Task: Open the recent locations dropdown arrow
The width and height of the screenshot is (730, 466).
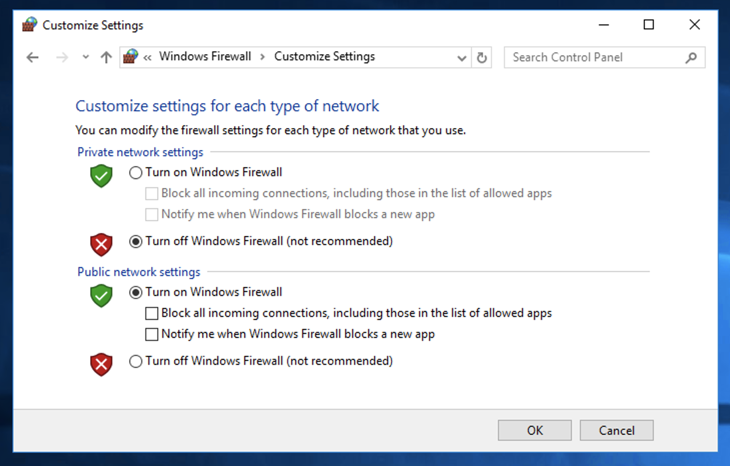Action: coord(86,58)
